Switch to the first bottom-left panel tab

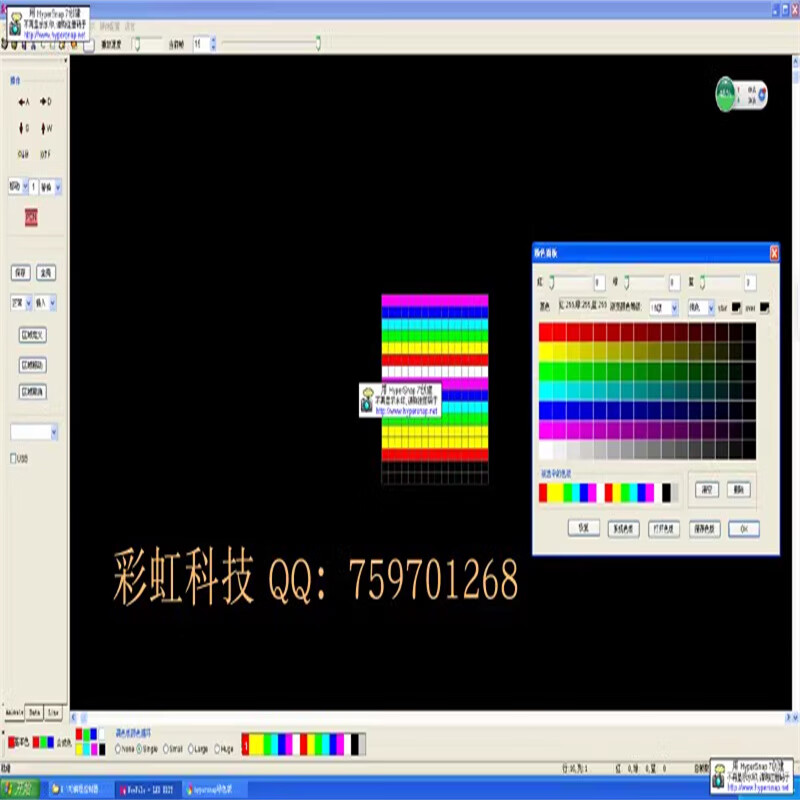(x=15, y=712)
